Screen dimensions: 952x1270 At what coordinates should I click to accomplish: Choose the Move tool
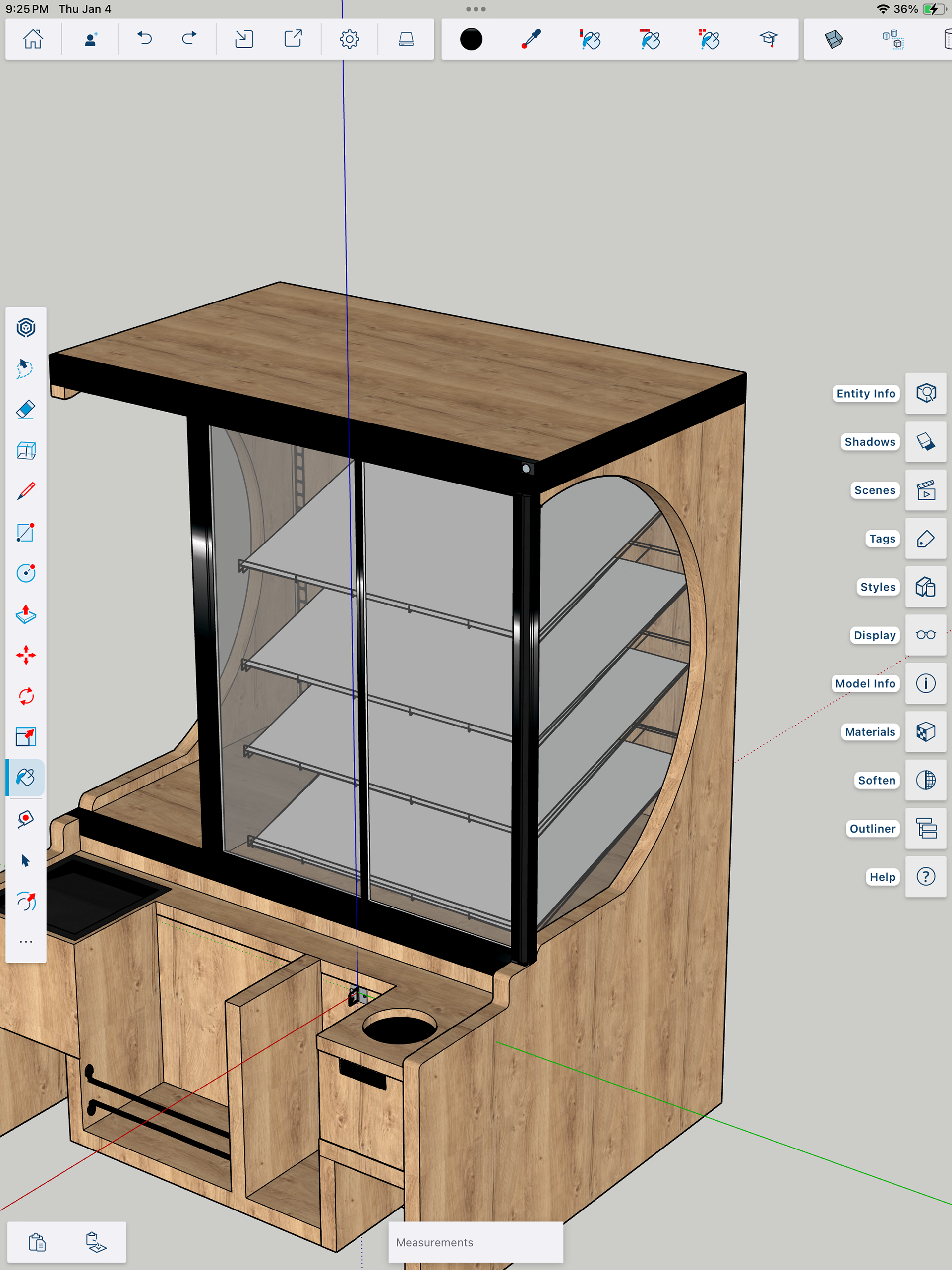pyautogui.click(x=26, y=655)
